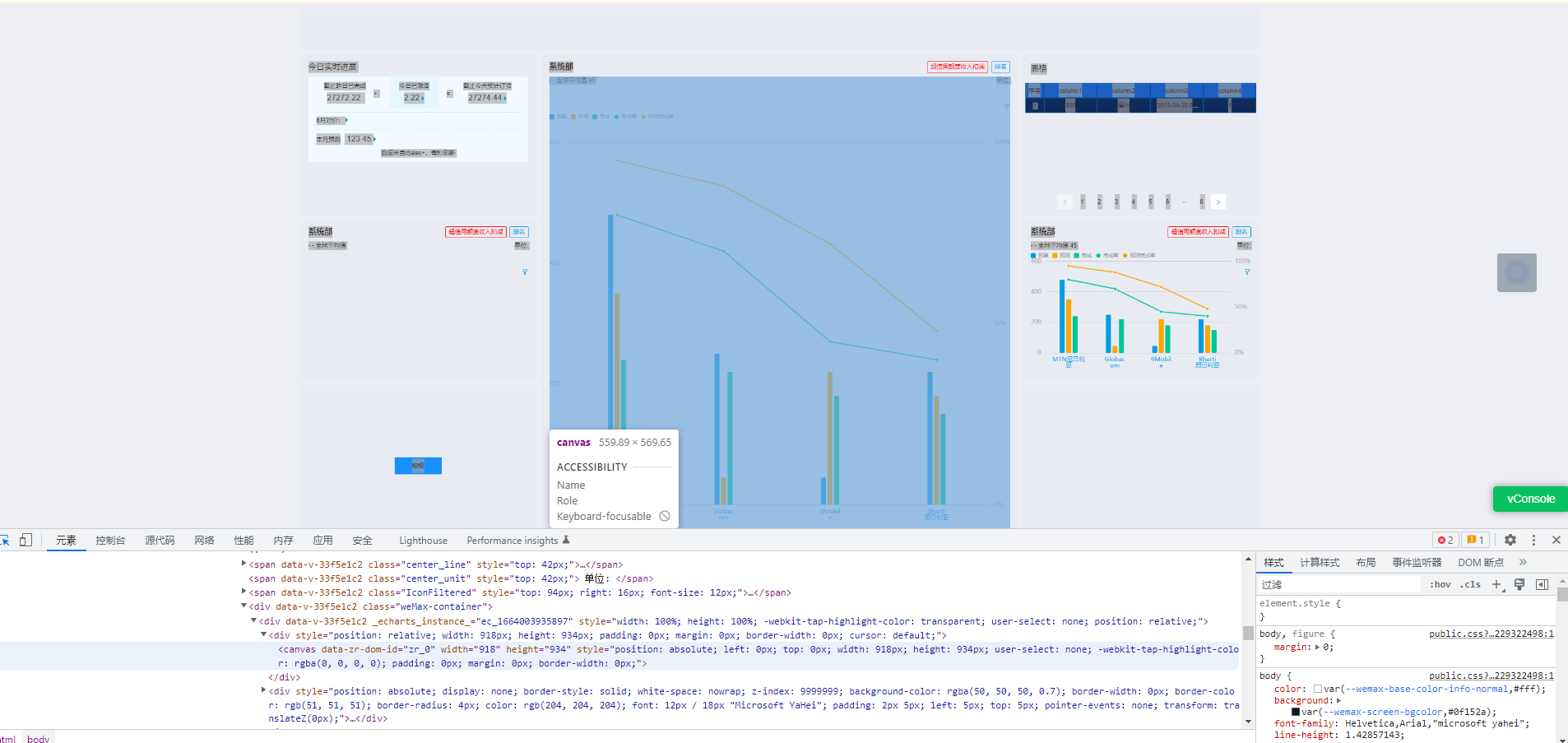Open the 网络 tab
The image size is (1568, 743).
point(204,540)
